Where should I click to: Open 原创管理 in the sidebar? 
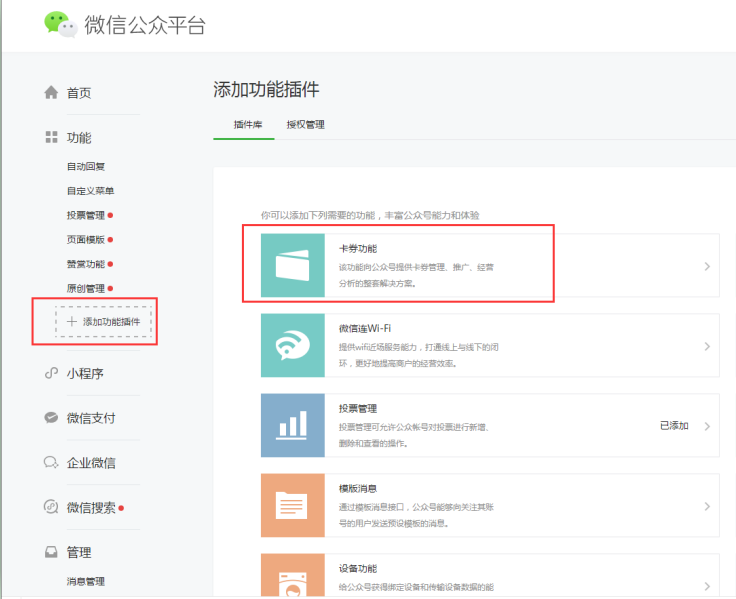pyautogui.click(x=86, y=288)
